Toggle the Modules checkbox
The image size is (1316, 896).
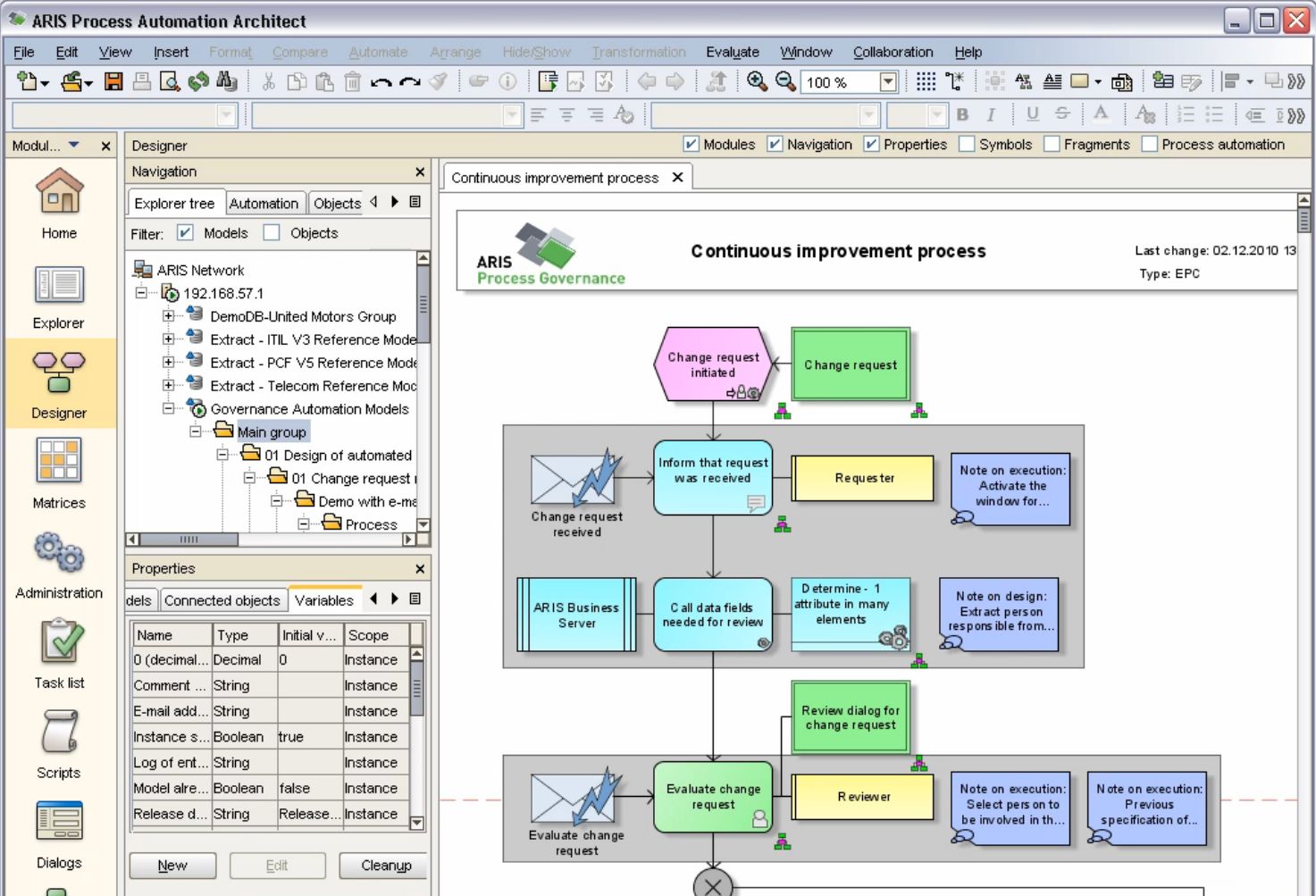pos(691,144)
